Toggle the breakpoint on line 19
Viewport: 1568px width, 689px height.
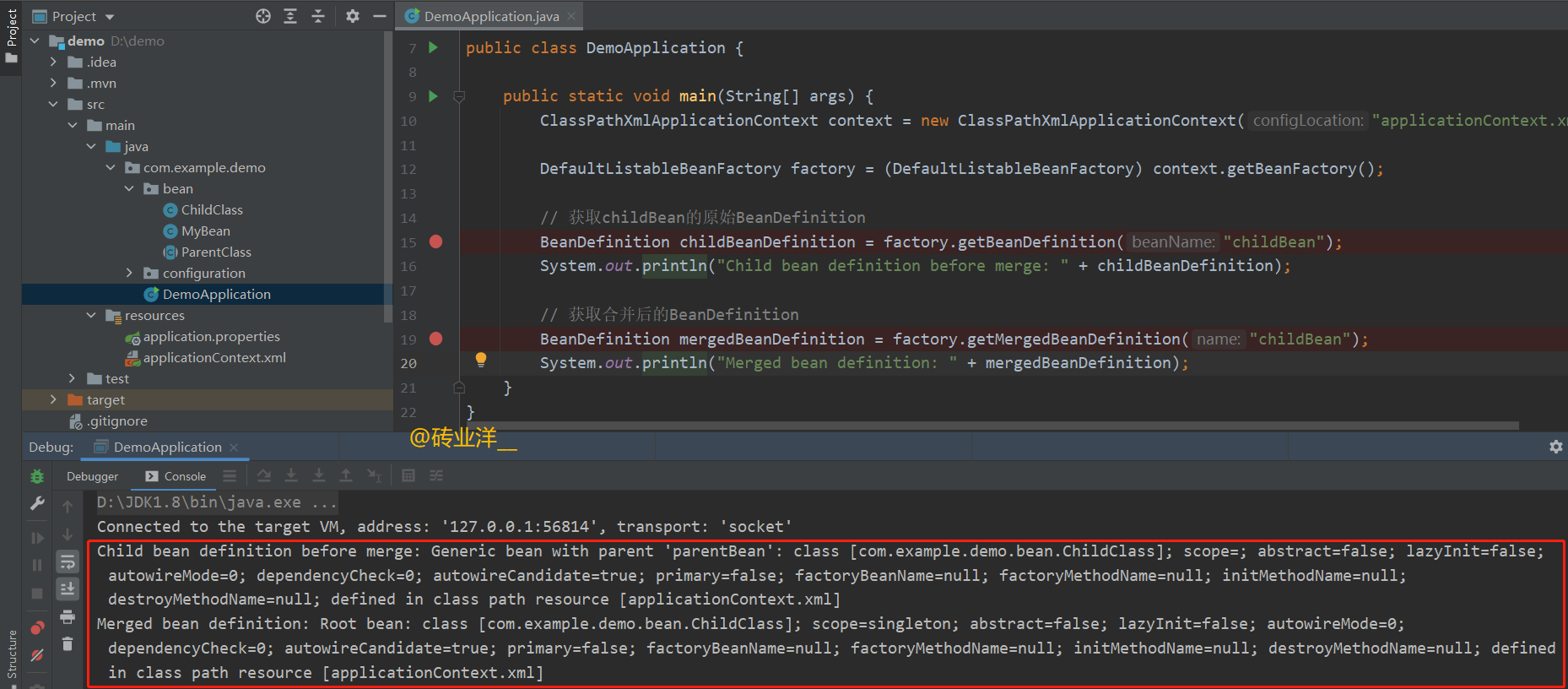click(435, 339)
